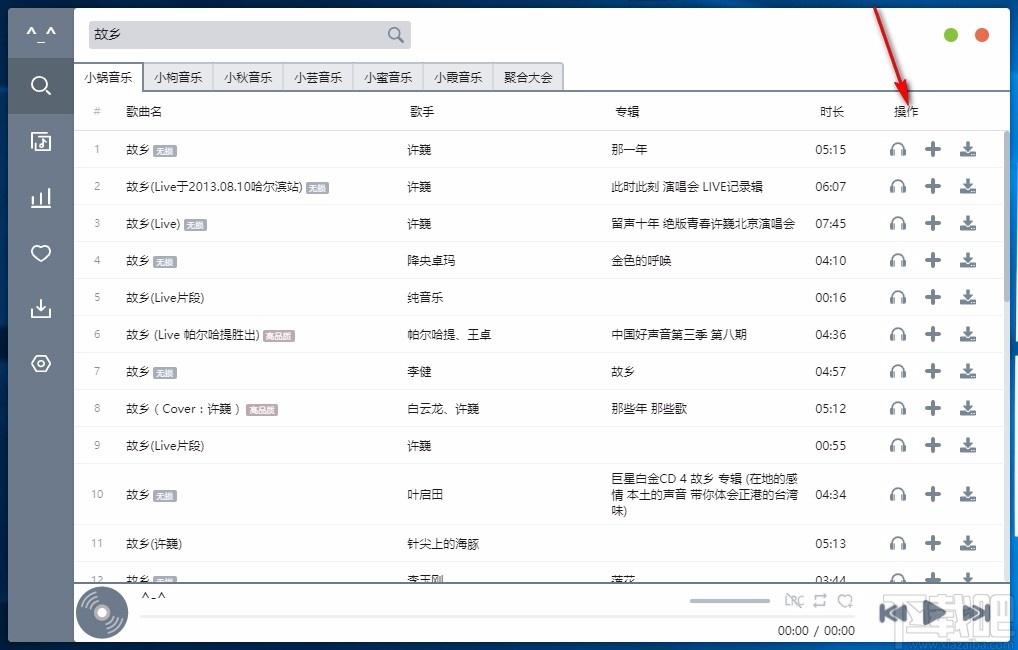
Task: Select album 留声十年 绝版青春许巍北京演唱会
Action: [x=703, y=224]
